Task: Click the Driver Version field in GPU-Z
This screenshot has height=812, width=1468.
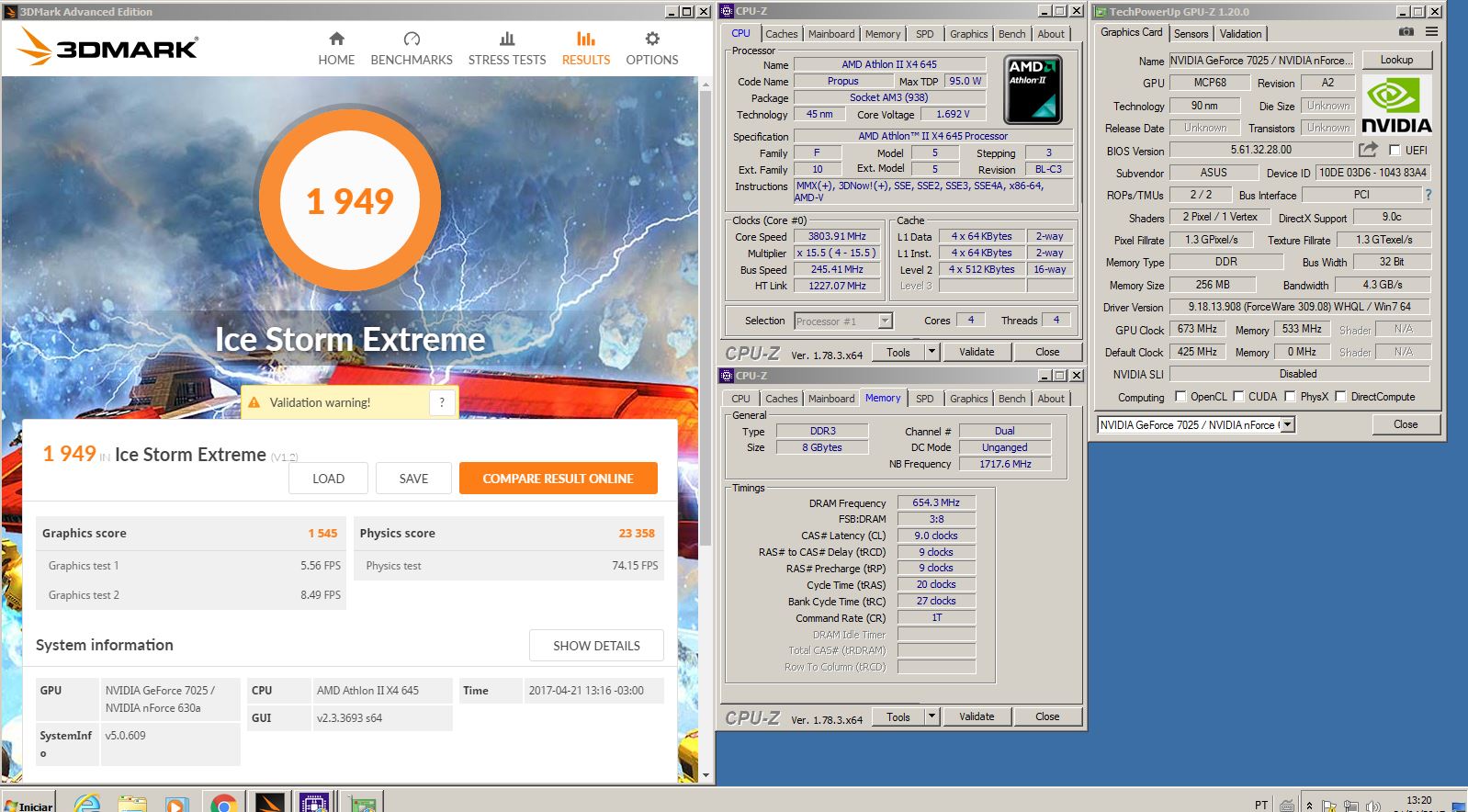Action: (1299, 307)
